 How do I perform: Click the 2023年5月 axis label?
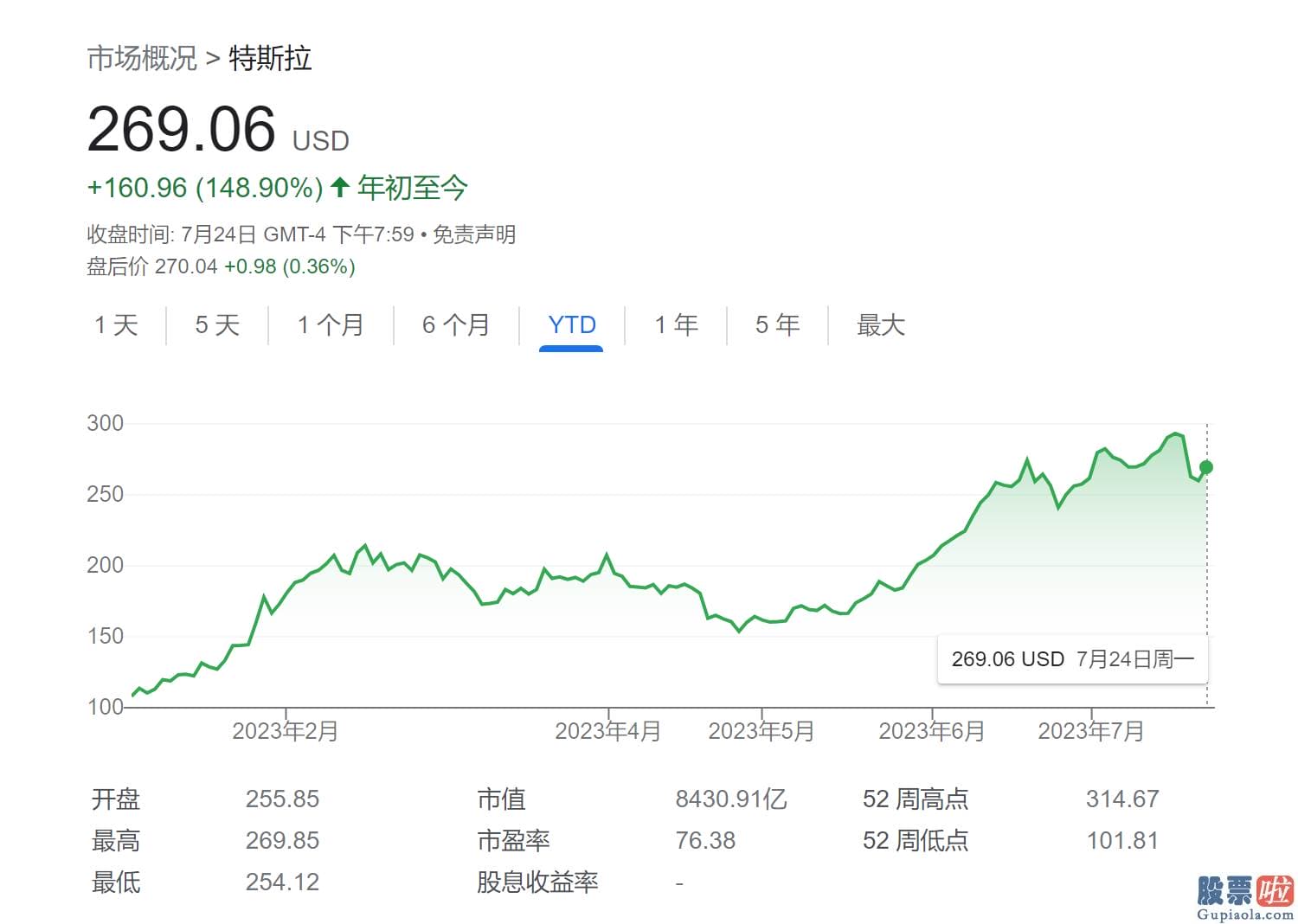pos(761,732)
